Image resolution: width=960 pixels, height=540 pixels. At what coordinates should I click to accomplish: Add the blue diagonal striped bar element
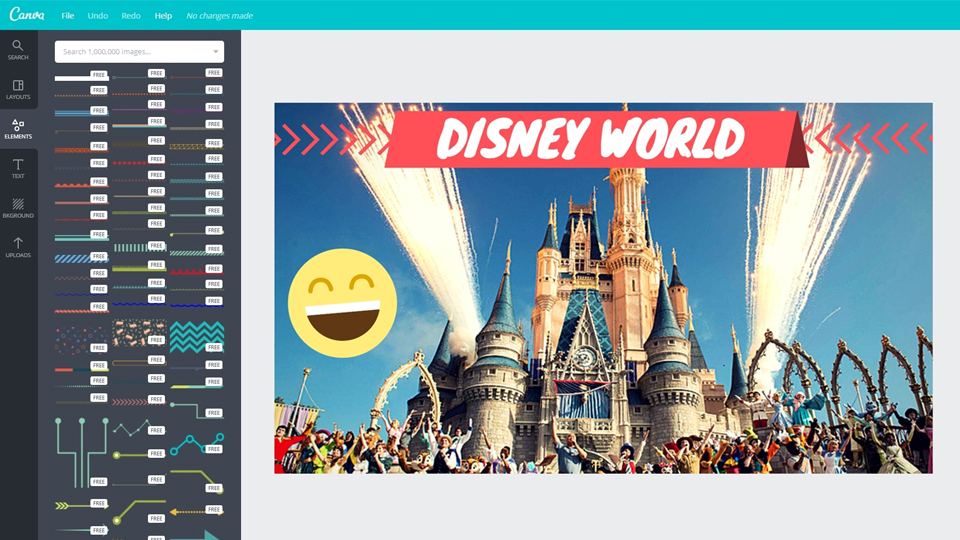[x=81, y=259]
